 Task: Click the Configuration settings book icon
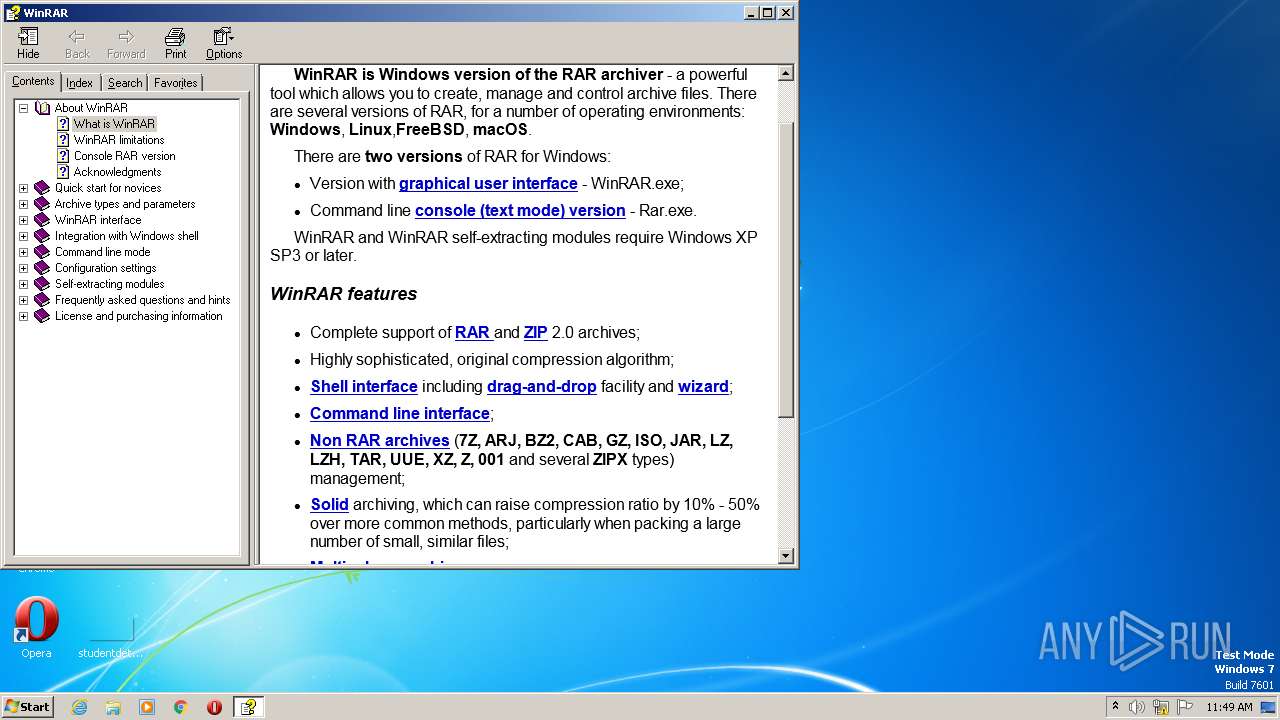point(42,268)
